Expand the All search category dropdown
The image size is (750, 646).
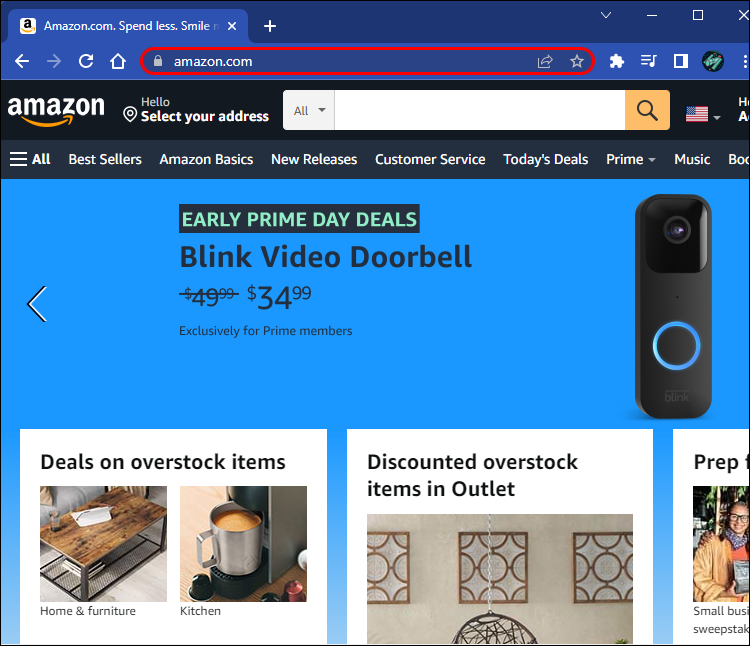click(x=309, y=110)
